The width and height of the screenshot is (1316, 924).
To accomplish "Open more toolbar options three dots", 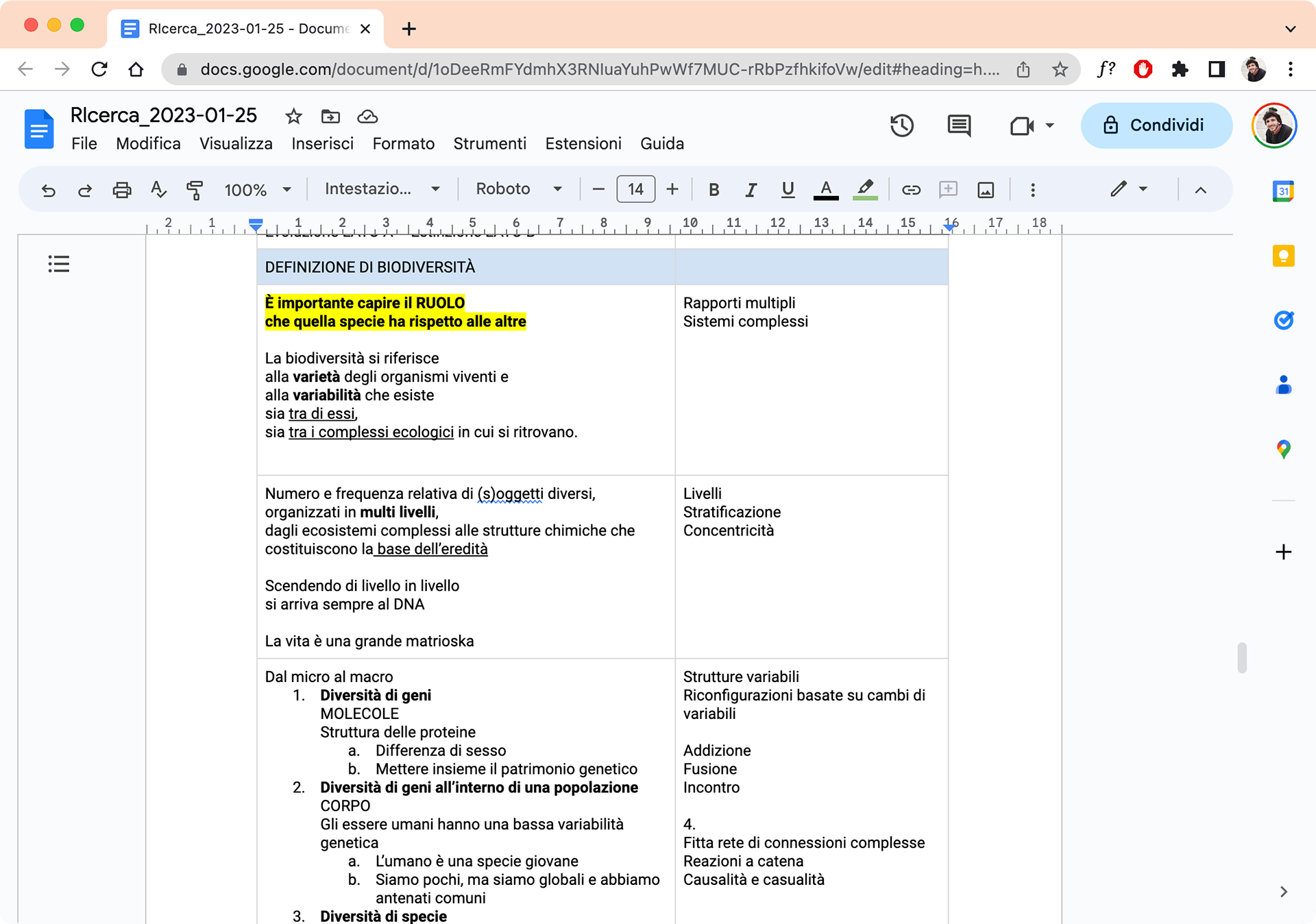I will (x=1033, y=190).
